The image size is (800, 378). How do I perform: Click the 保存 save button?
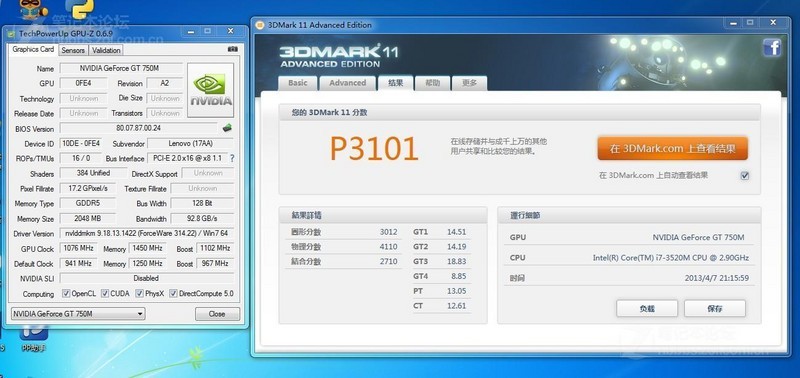715,309
